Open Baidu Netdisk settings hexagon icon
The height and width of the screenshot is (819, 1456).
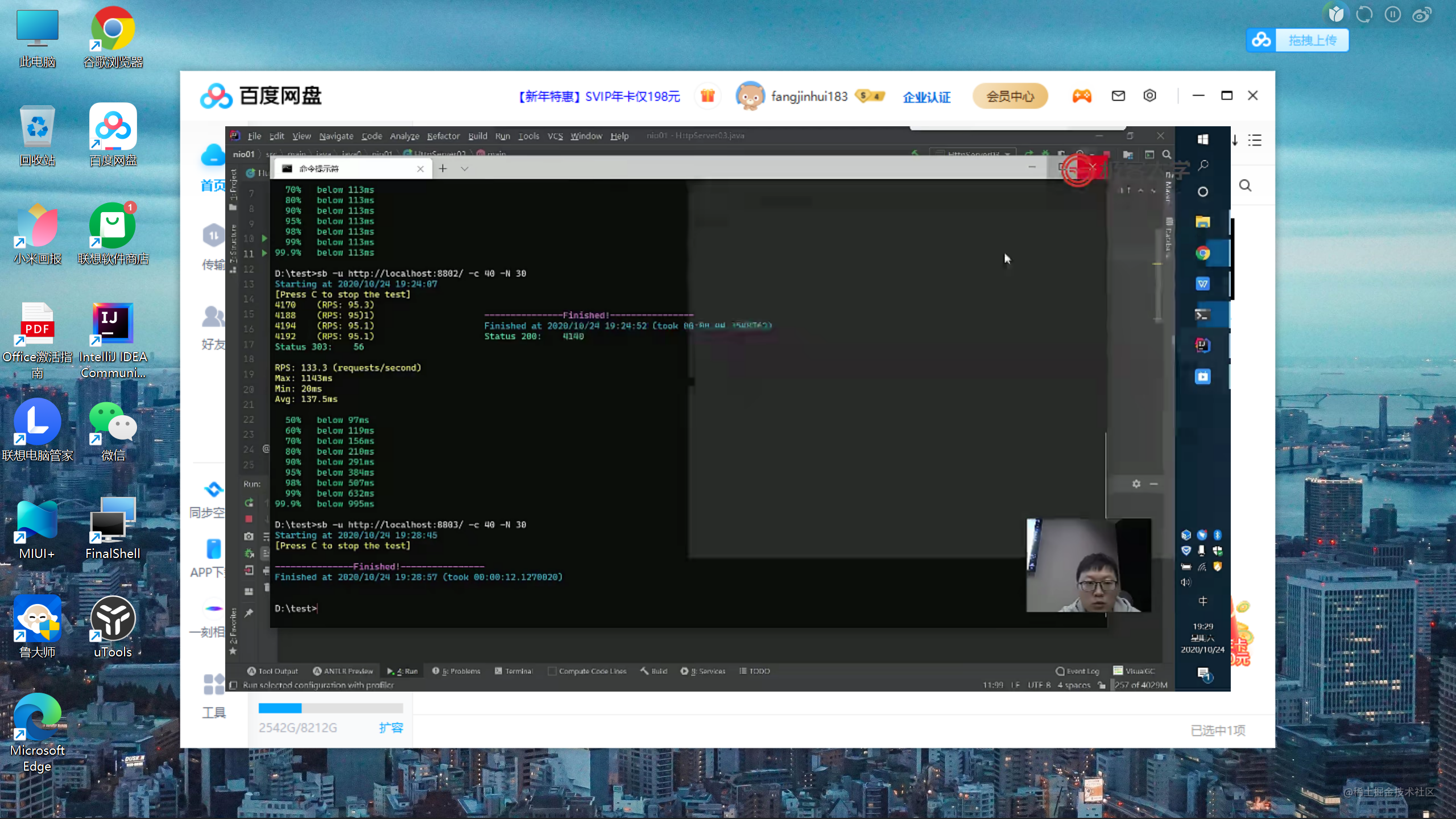[1149, 96]
